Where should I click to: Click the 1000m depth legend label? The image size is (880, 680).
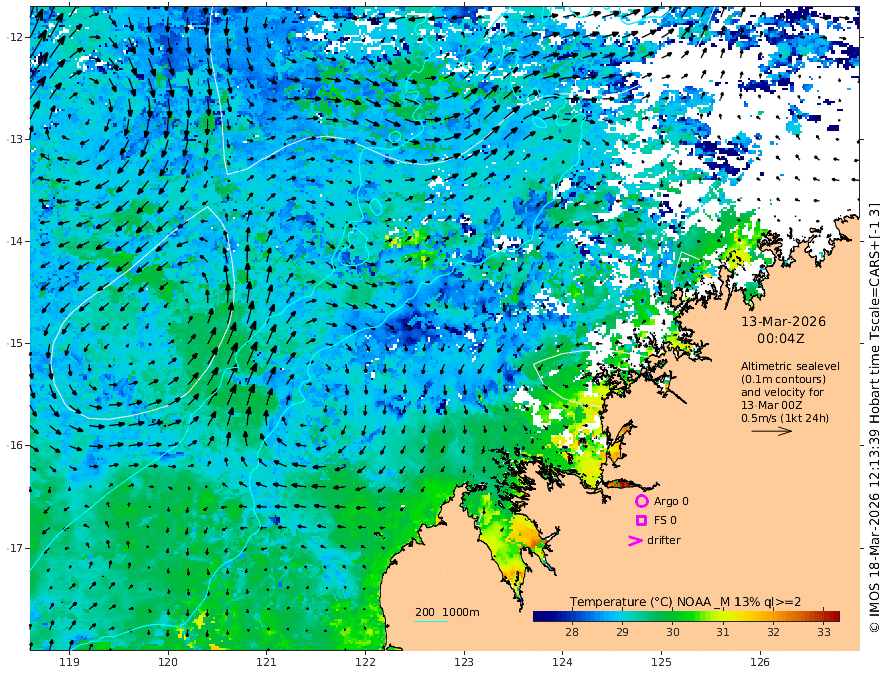[461, 612]
